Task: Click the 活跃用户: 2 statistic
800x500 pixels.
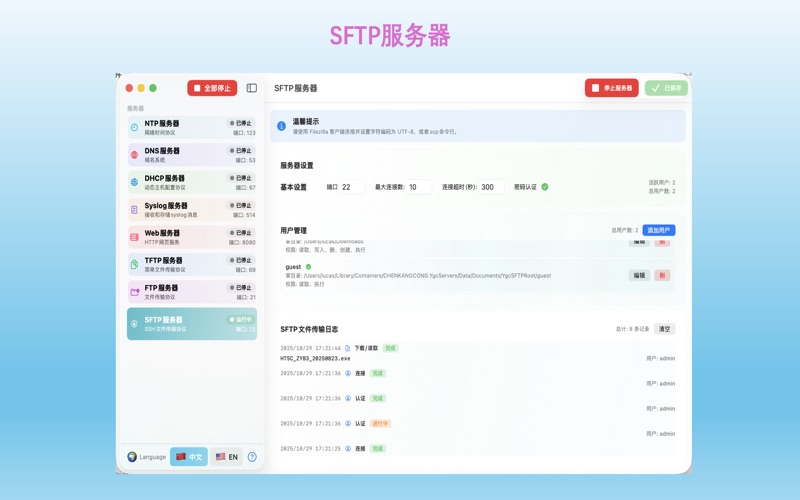Action: pos(662,182)
